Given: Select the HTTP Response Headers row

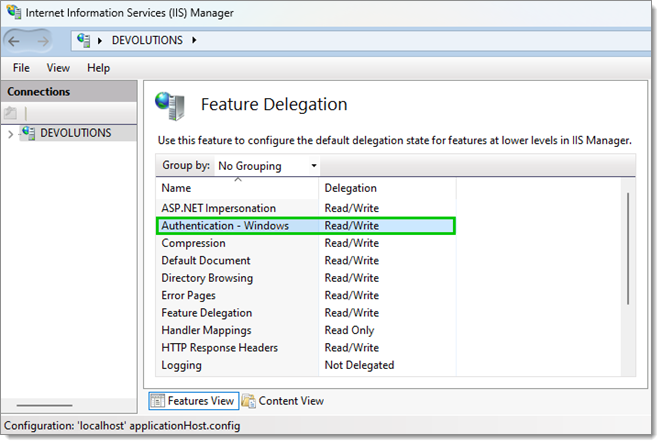Looking at the screenshot, I should coord(306,347).
